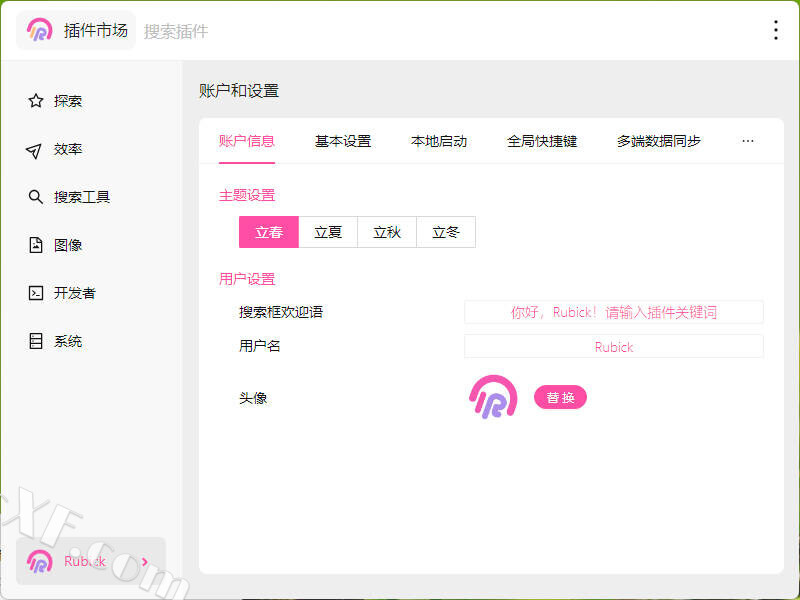Open the 搜索工具 sidebar category
Screen dimensions: 800x600
pos(82,197)
